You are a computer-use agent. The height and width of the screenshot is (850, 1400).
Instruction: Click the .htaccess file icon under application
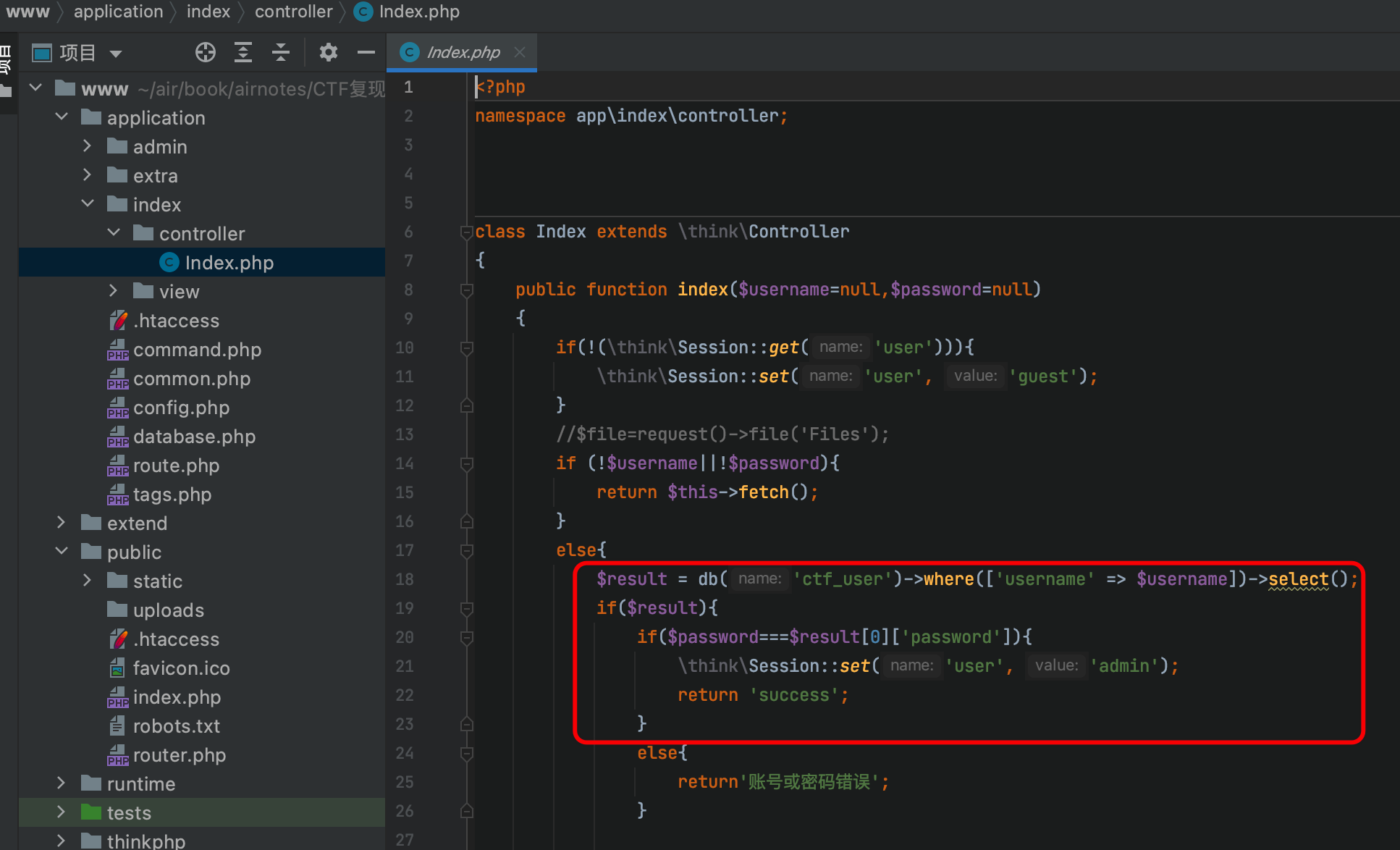point(118,321)
